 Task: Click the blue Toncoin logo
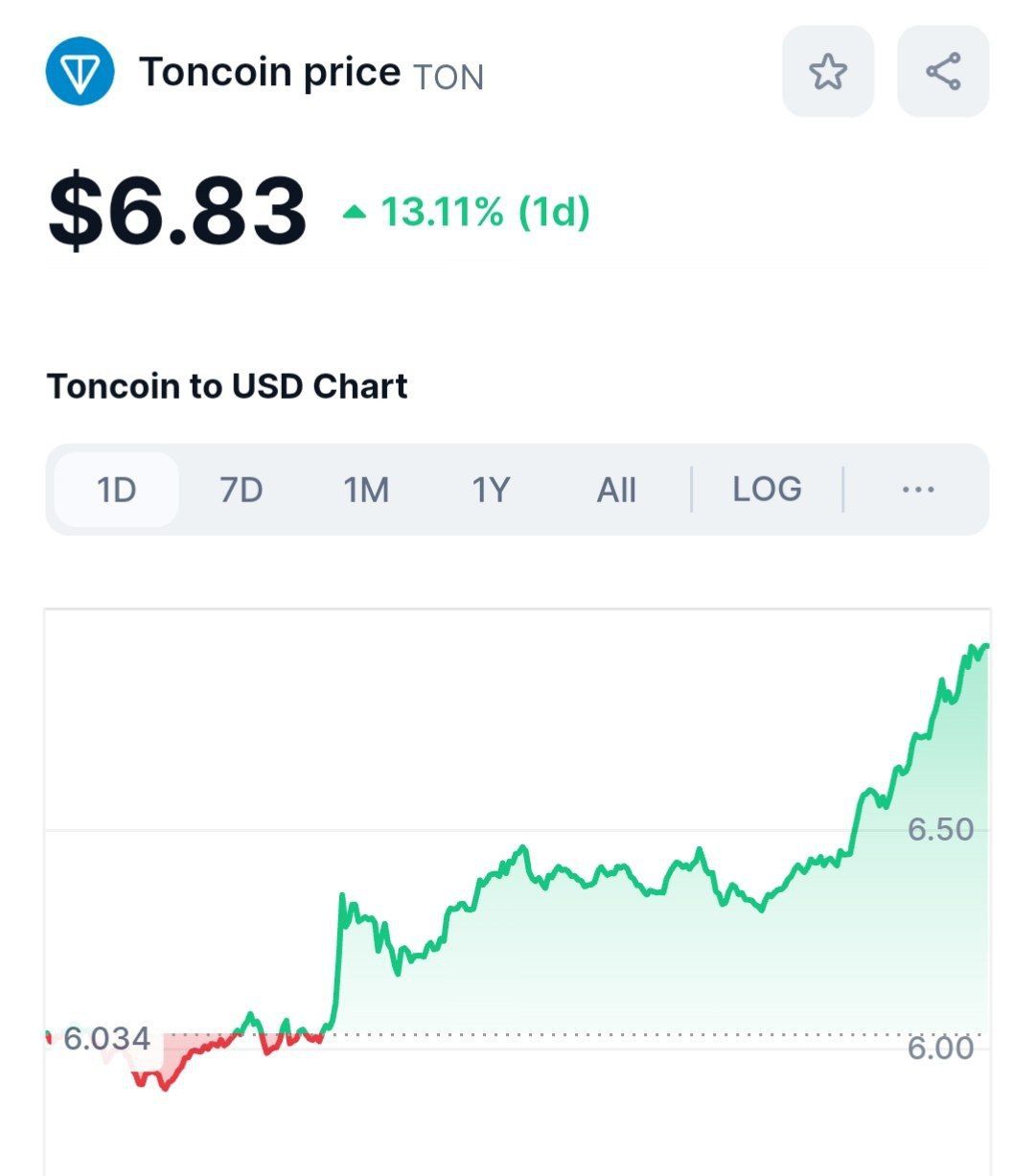coord(80,71)
